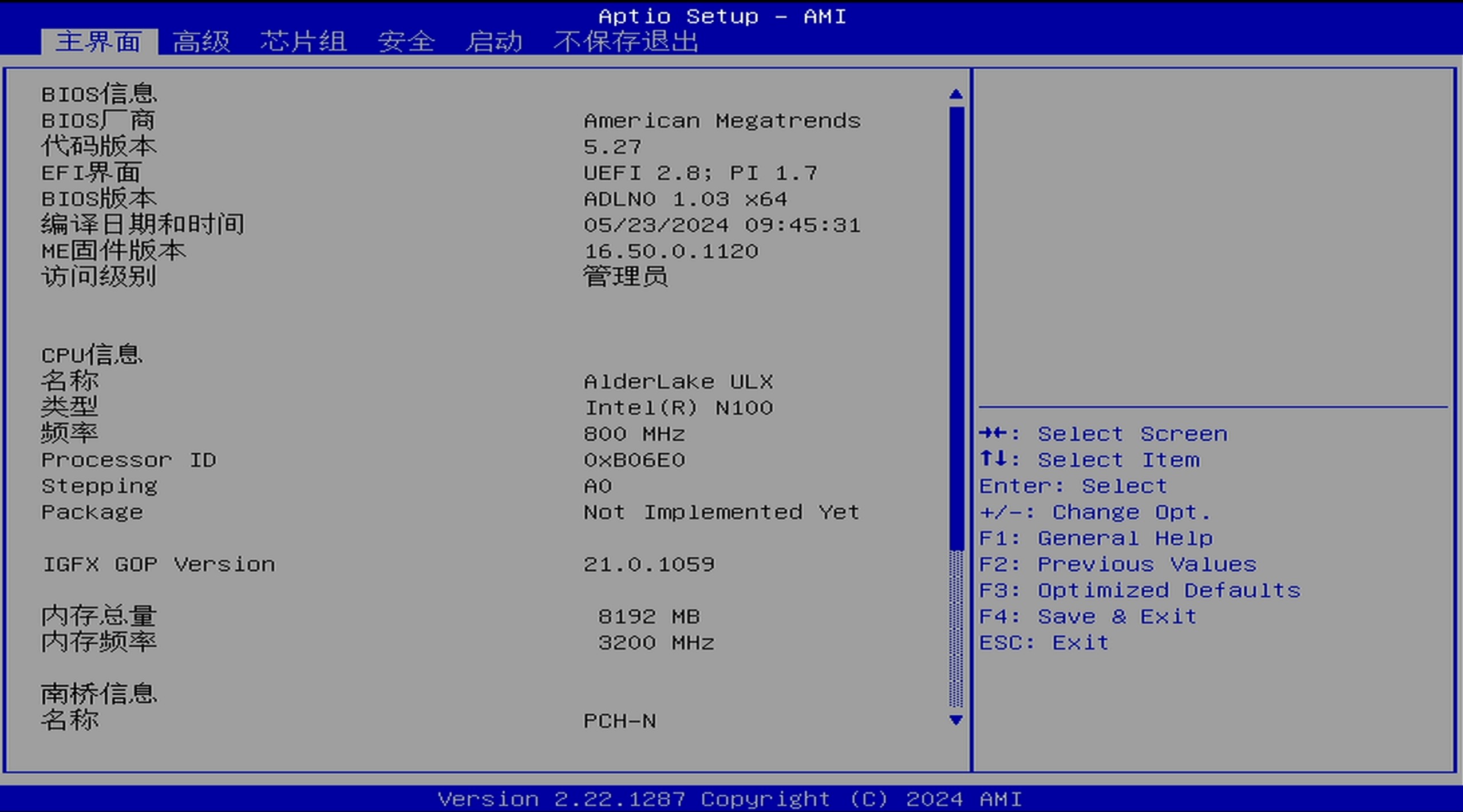Click the 代码版本 value 5.27
The image size is (1463, 812).
click(612, 147)
